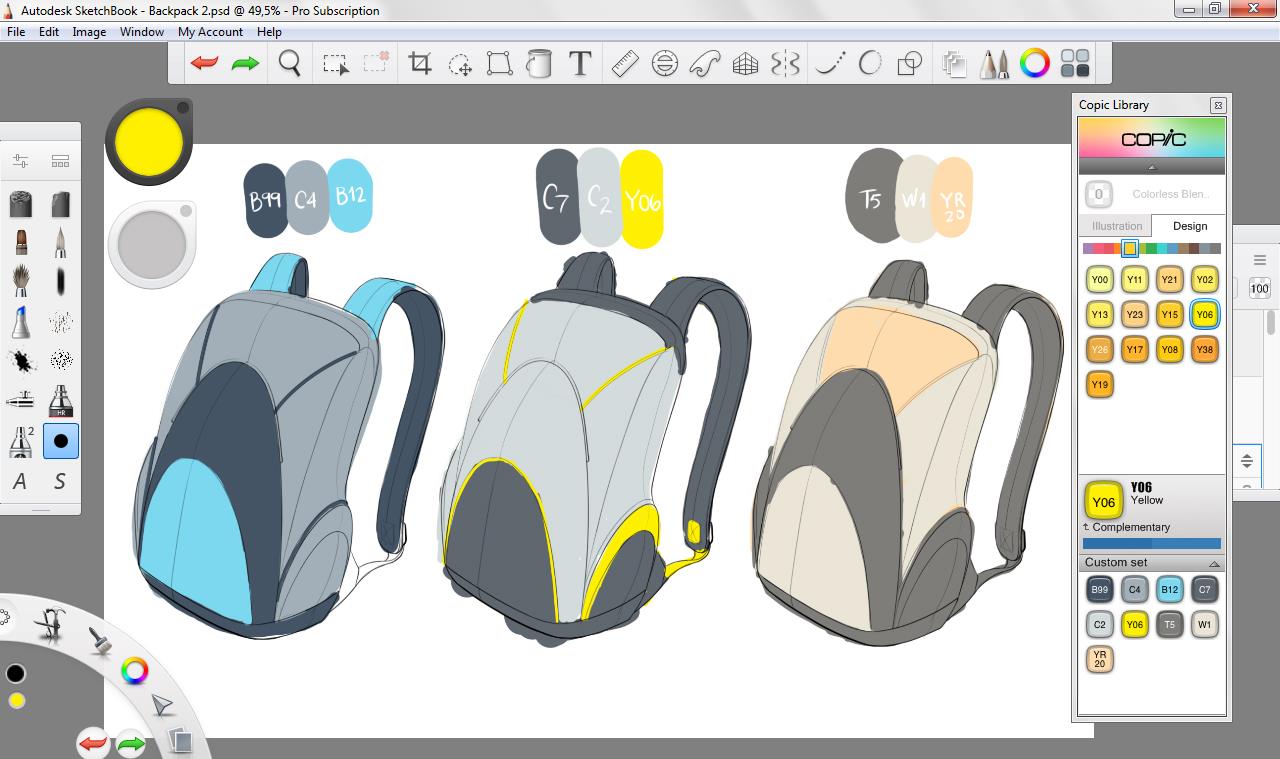Select the paintbrush with brown tip

(x=20, y=242)
